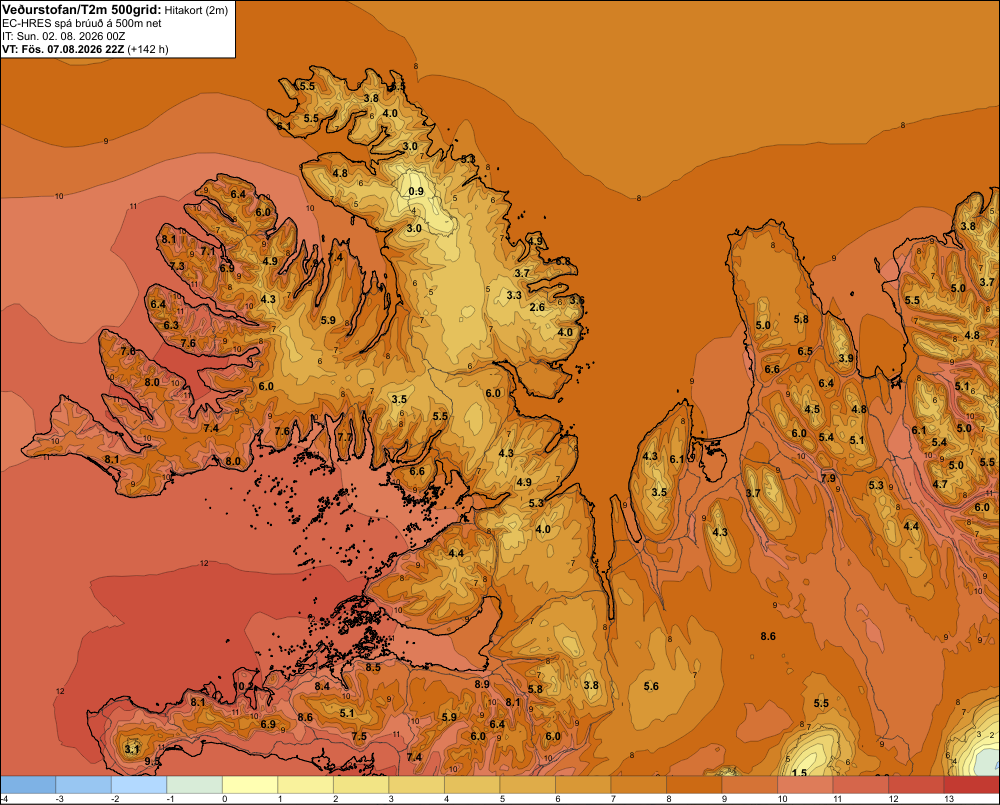
Task: Click the 3.1 temperature label on the peninsula tip
Action: 131,749
